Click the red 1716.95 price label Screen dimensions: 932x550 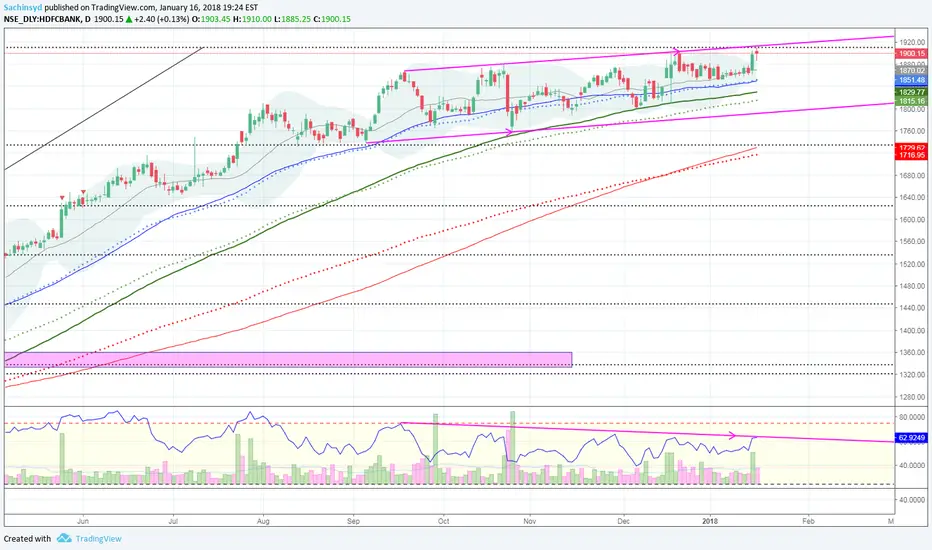click(x=911, y=155)
